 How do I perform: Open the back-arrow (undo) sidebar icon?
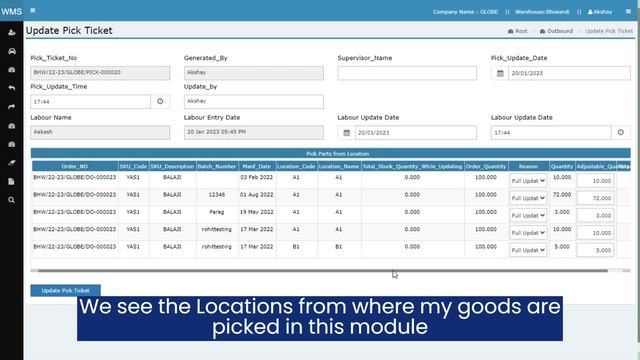(11, 88)
